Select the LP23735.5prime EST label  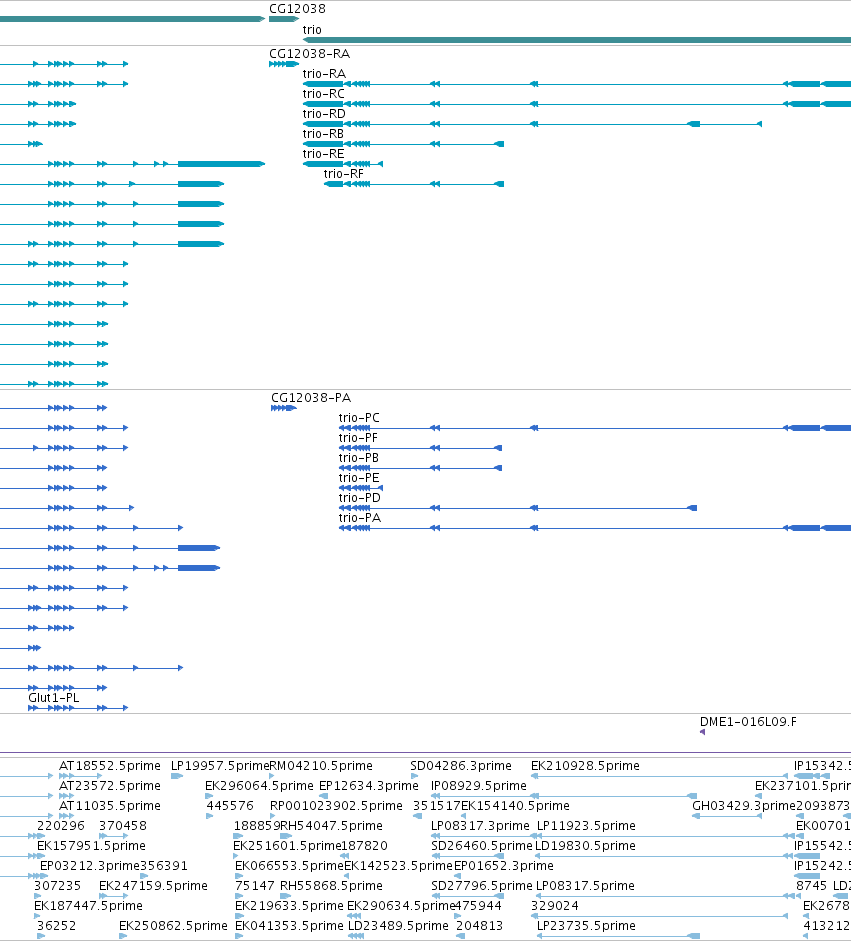(x=586, y=925)
